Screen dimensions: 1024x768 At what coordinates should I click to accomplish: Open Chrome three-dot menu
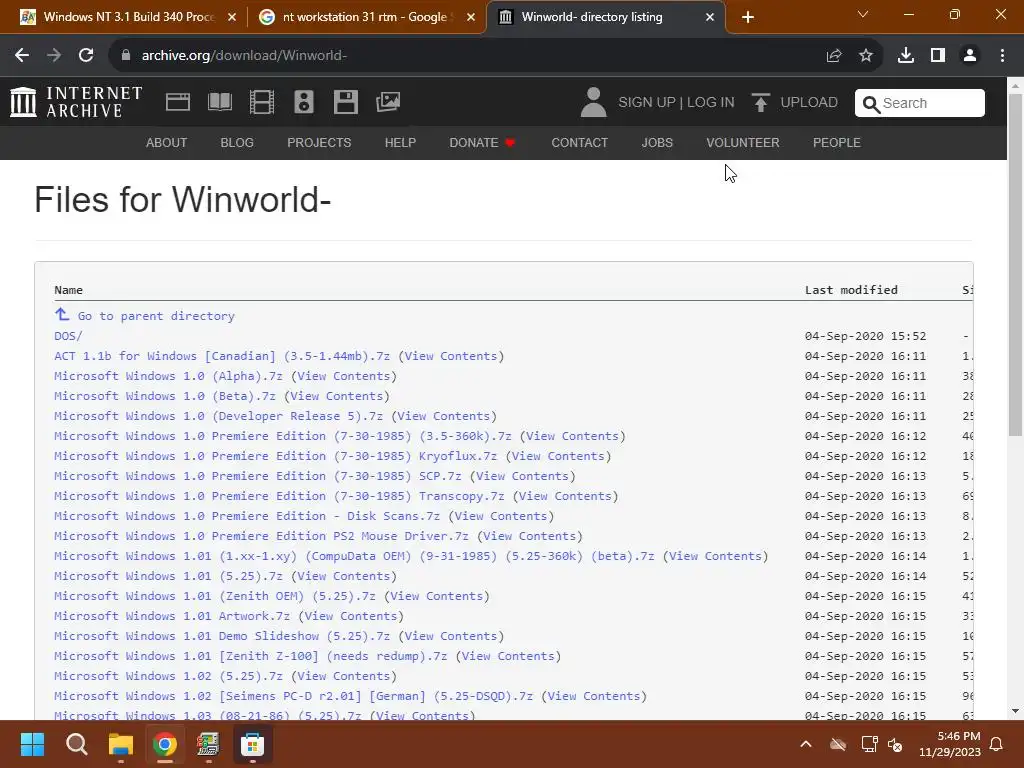coord(1002,56)
